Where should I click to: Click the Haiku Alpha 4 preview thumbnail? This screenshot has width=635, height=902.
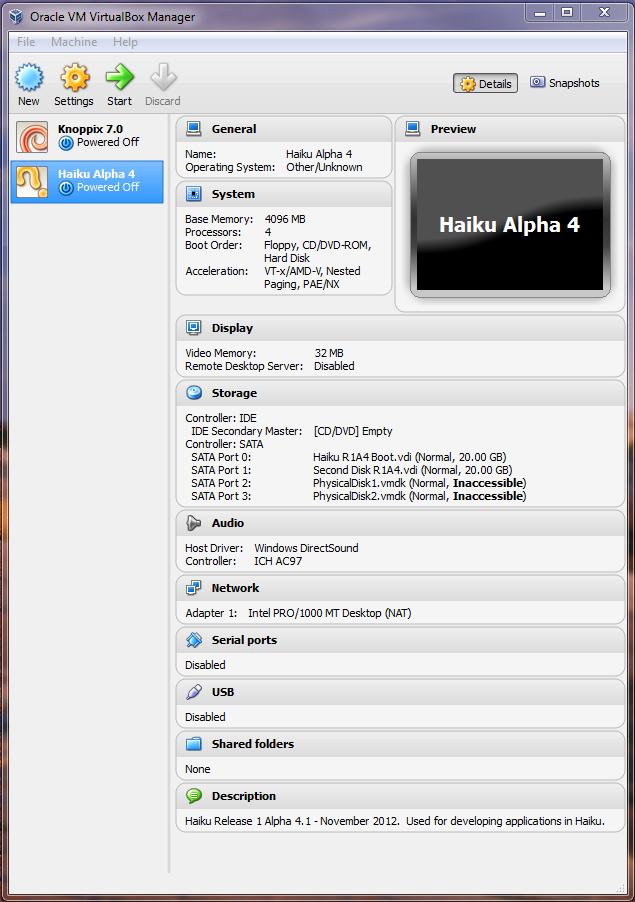pyautogui.click(x=510, y=224)
